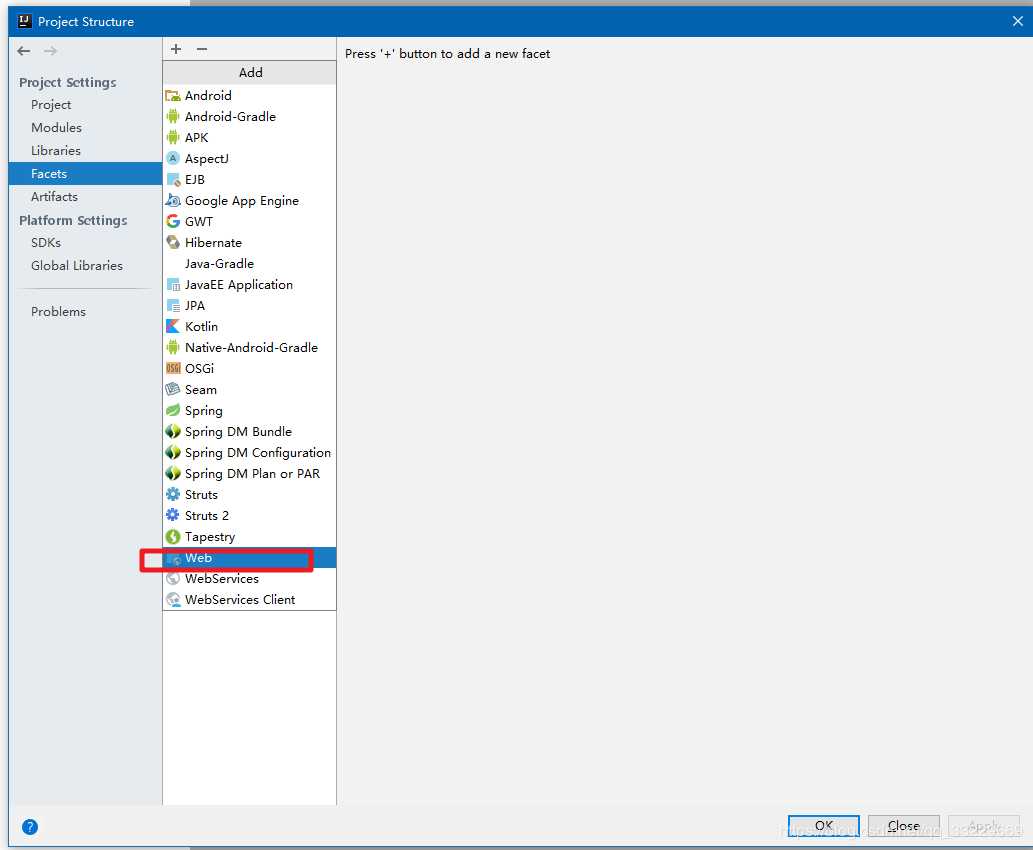This screenshot has height=850, width=1033.
Task: Click the Kotlin icon
Action: 173,326
